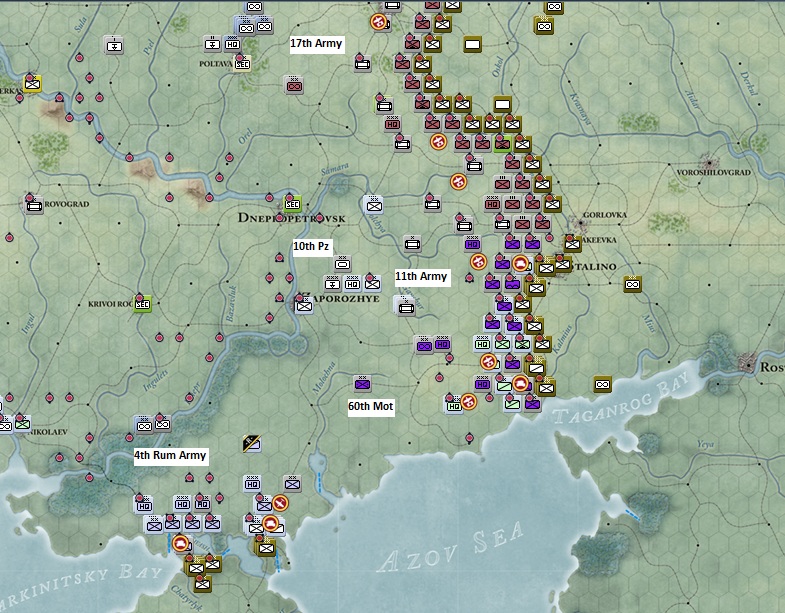Click the Gorlovka city name

pos(605,215)
